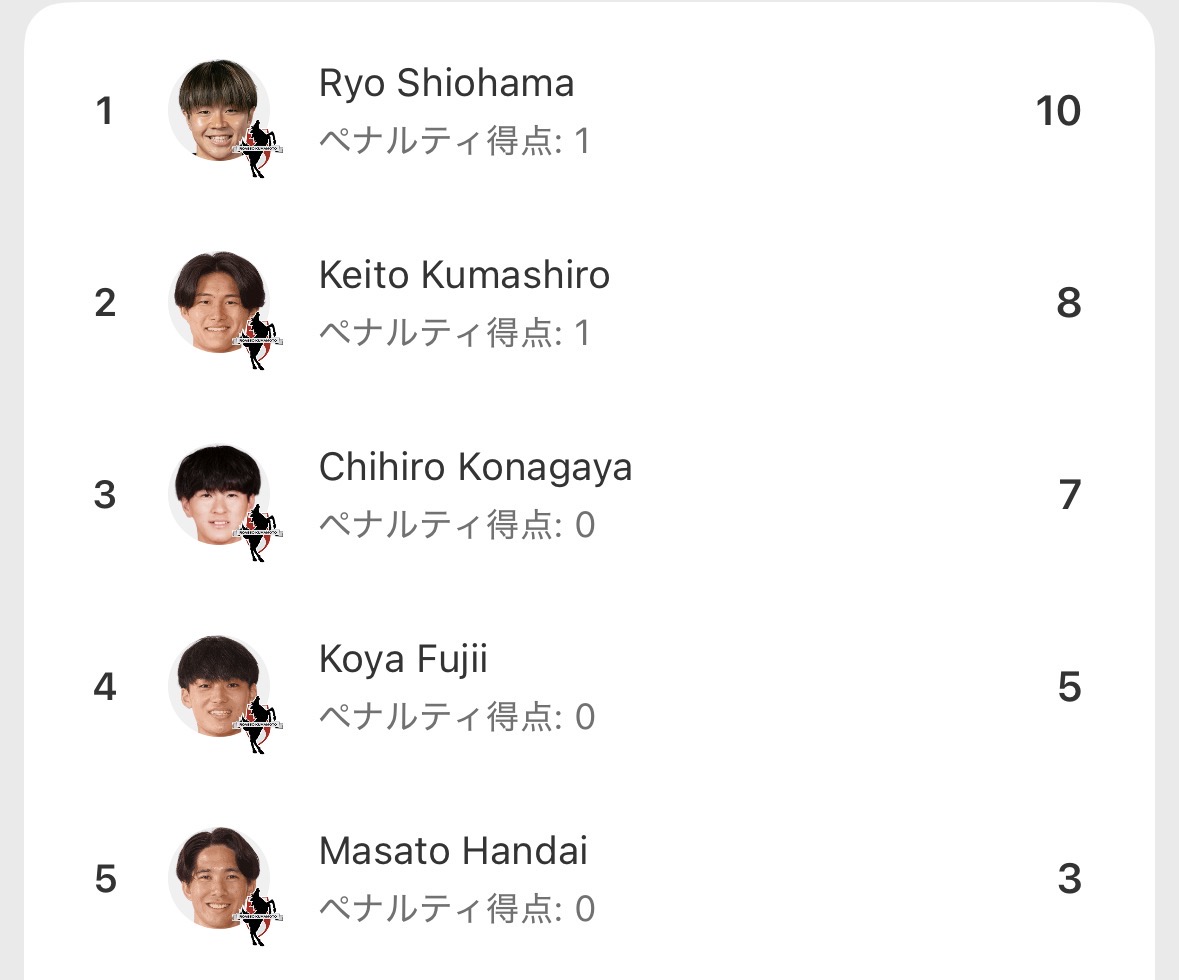Select Ryo Shiohama's goal total of 10
Image resolution: width=1179 pixels, height=980 pixels.
[1058, 111]
